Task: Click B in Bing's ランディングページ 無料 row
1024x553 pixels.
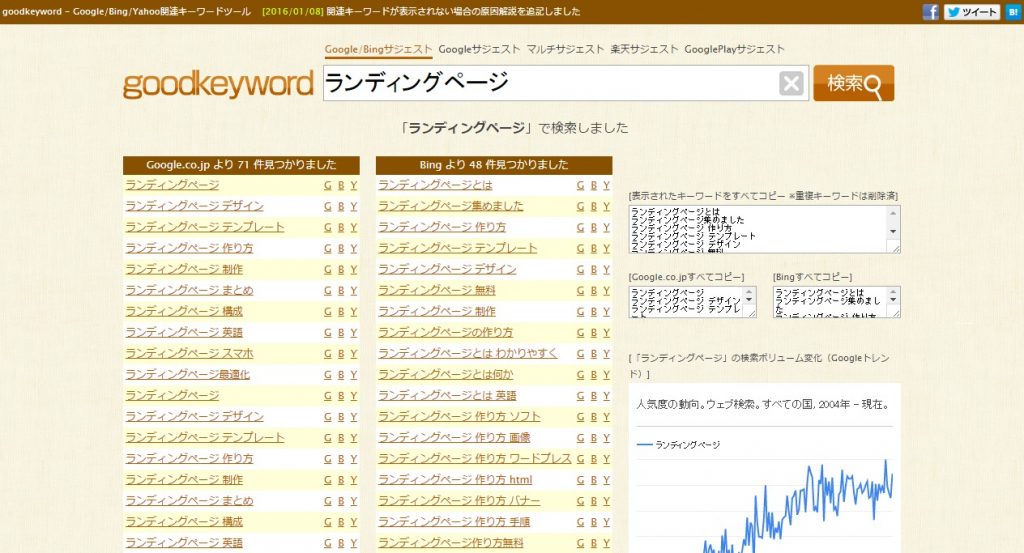Action: [x=594, y=291]
